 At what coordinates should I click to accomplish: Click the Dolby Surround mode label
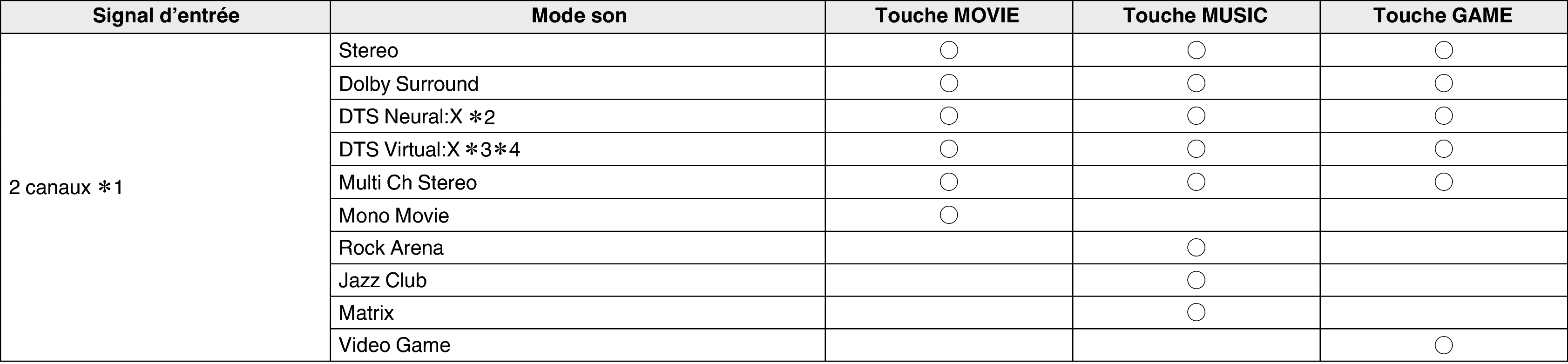pos(408,83)
